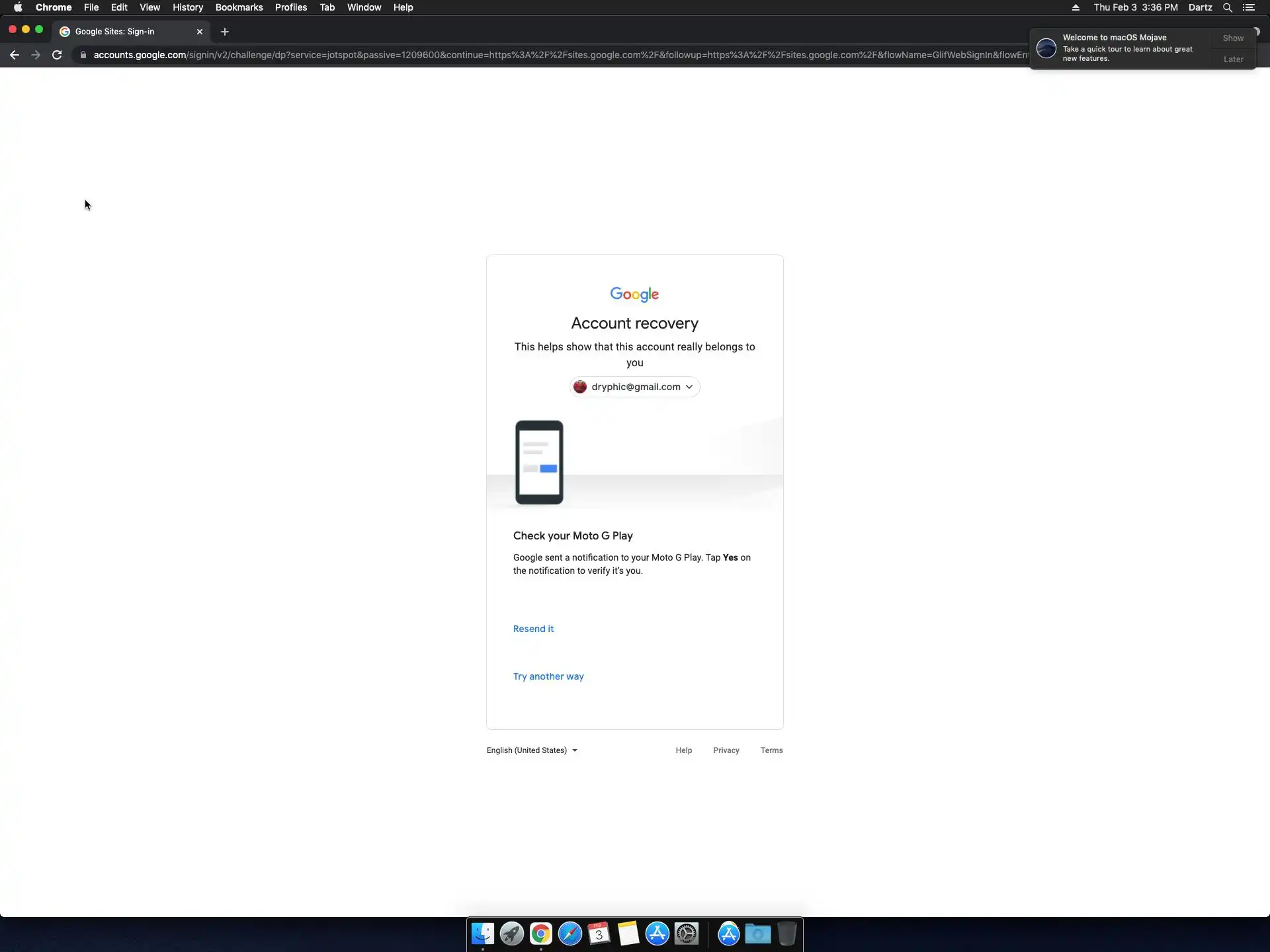
Task: Open the Bookmarks menu
Action: pos(239,7)
